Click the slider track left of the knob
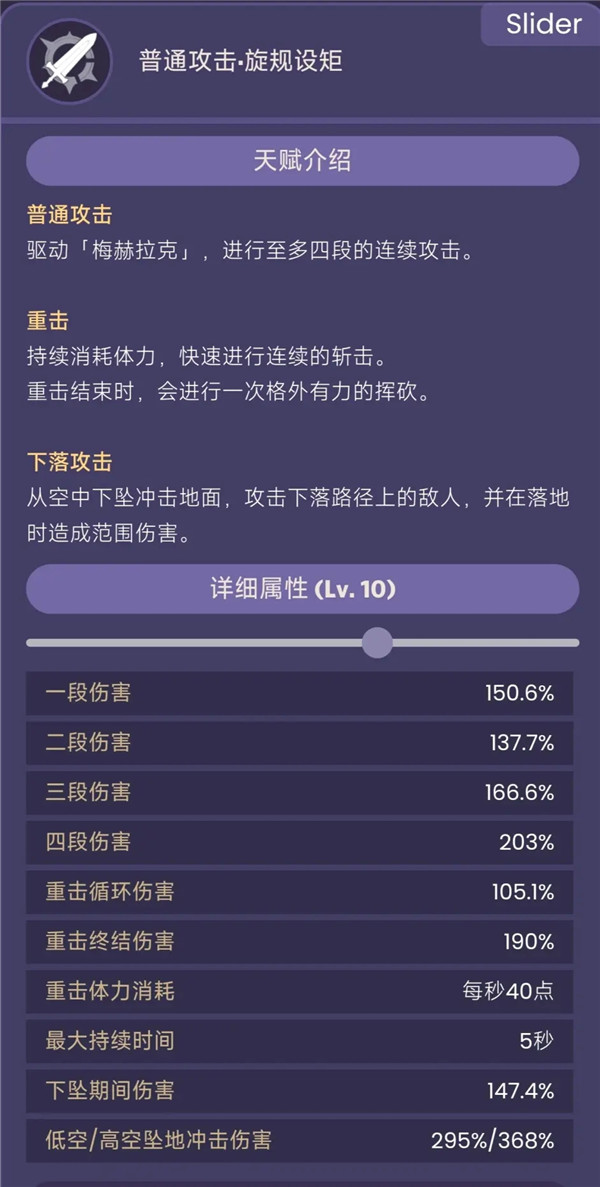This screenshot has width=600, height=1187. (x=200, y=641)
